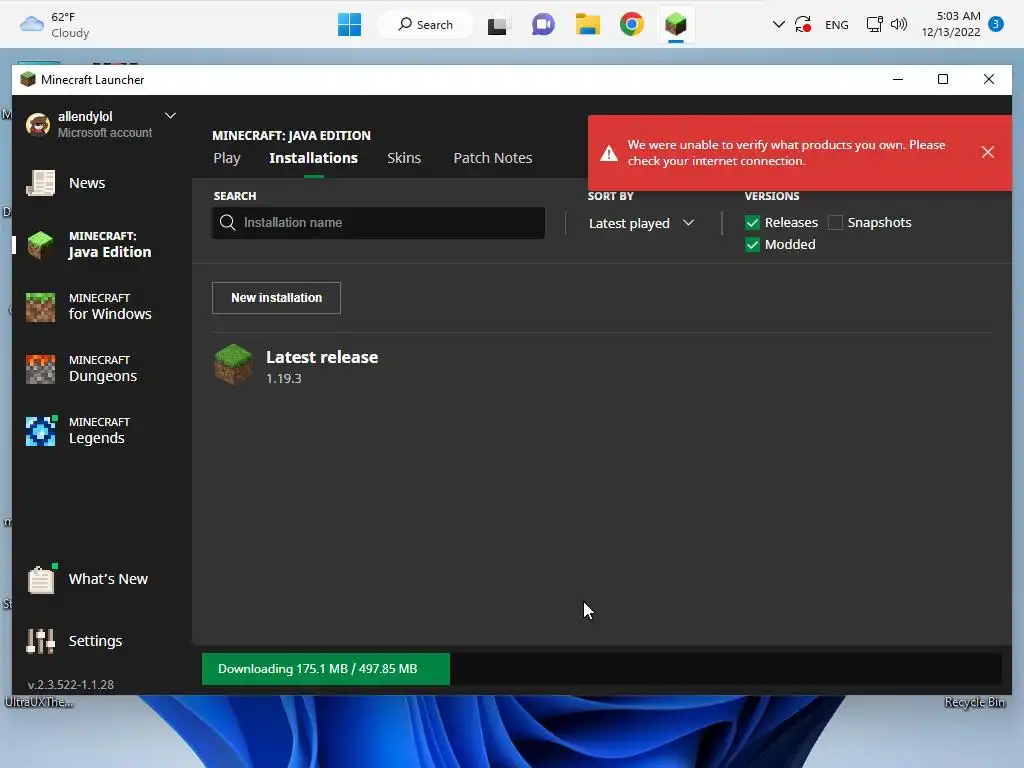Image resolution: width=1024 pixels, height=768 pixels.
Task: Click the UltraUXThe... desktop item label
Action: point(39,702)
